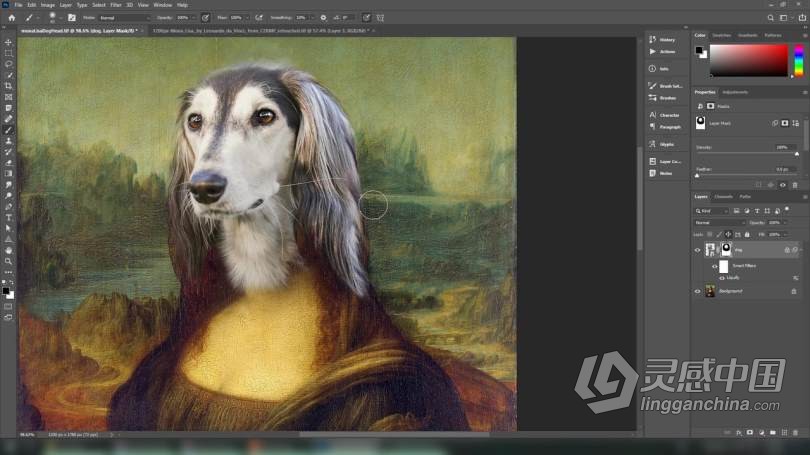Select the dog layer mask thumbnail
The height and width of the screenshot is (455, 810).
coord(726,250)
